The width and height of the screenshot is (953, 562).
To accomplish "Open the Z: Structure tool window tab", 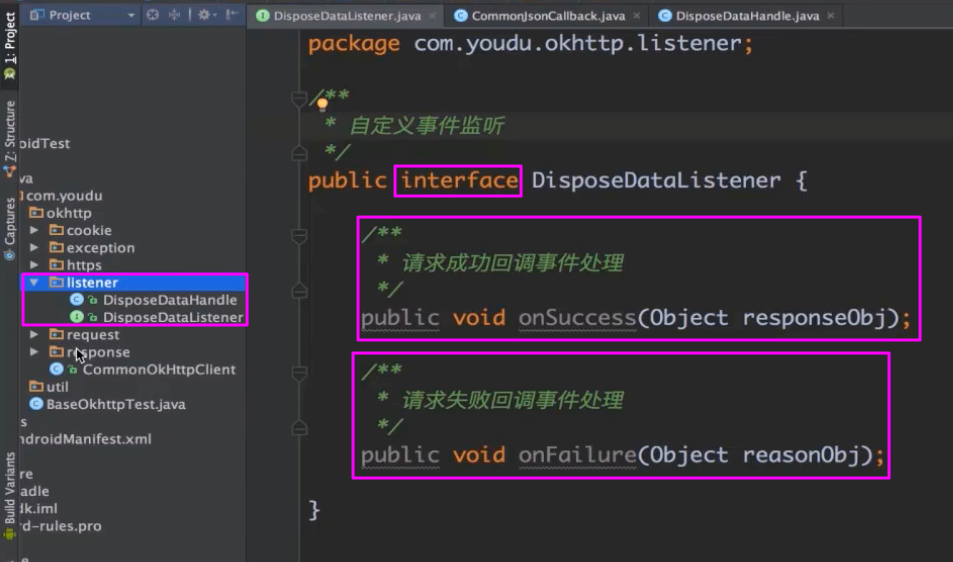I will tap(10, 139).
